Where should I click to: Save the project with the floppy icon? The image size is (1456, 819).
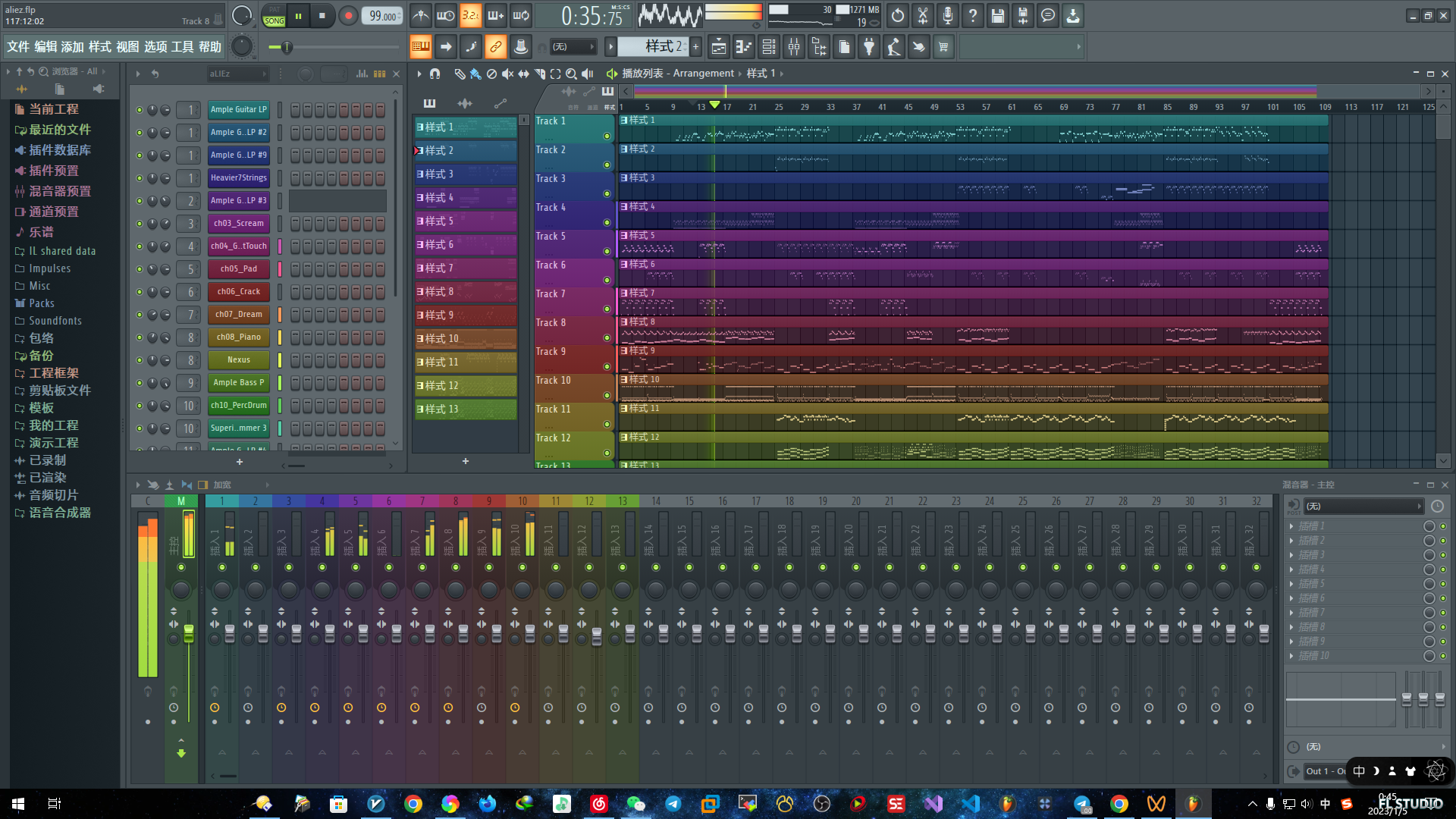998,16
